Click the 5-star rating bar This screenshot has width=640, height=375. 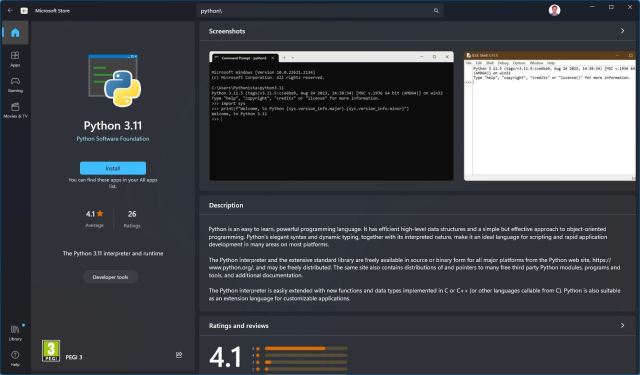(x=306, y=348)
